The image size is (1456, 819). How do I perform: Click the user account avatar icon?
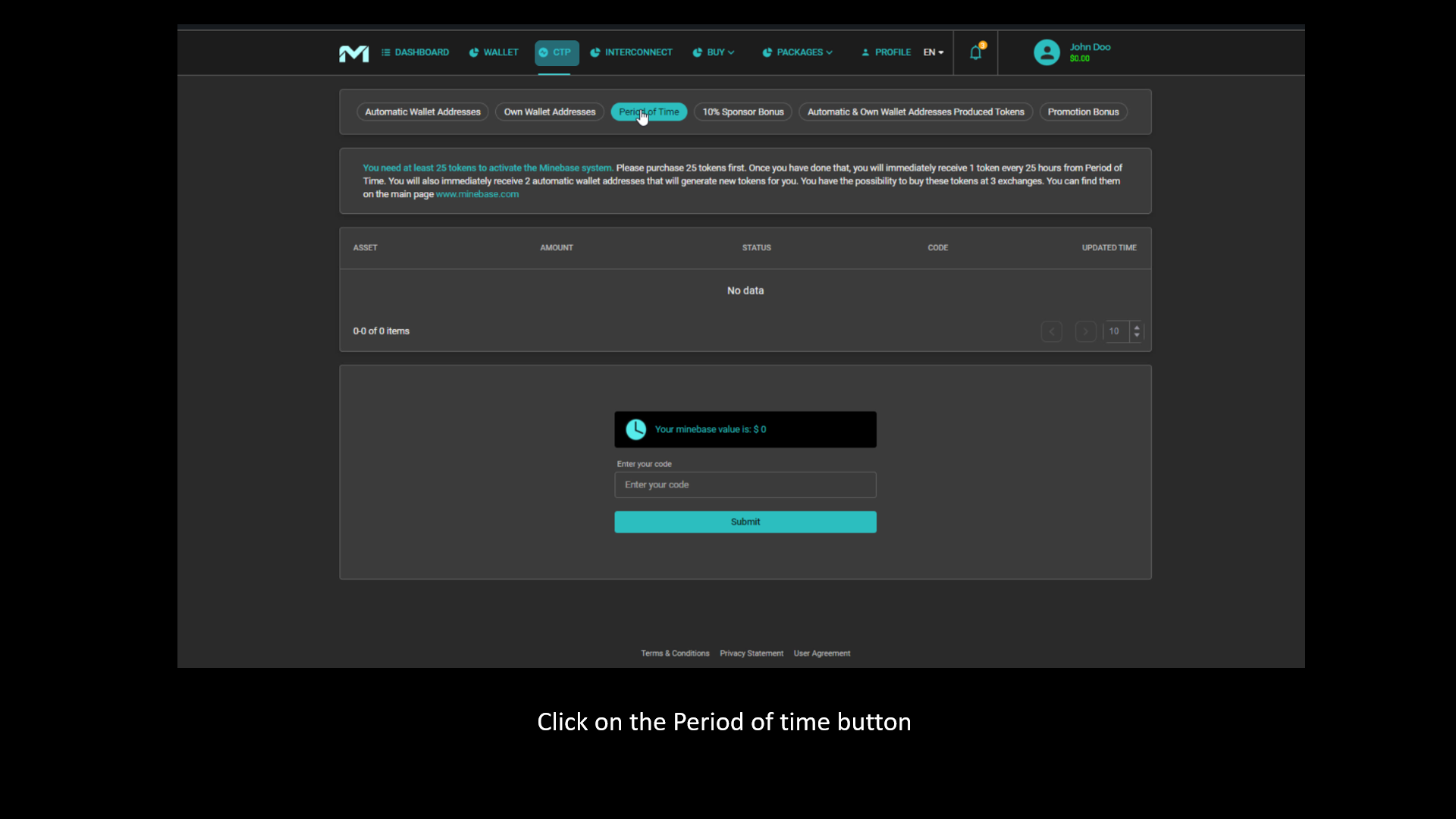point(1047,52)
